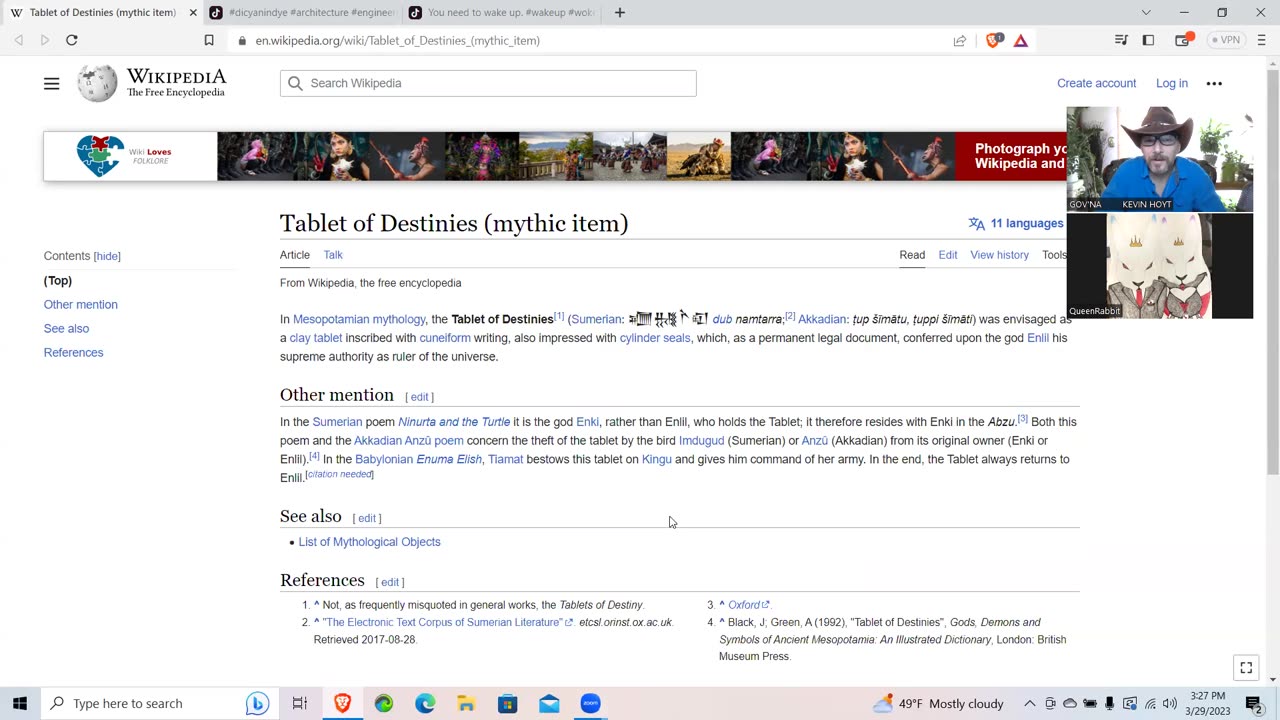Click the browser address bar URL
The width and height of the screenshot is (1280, 720).
(x=397, y=41)
